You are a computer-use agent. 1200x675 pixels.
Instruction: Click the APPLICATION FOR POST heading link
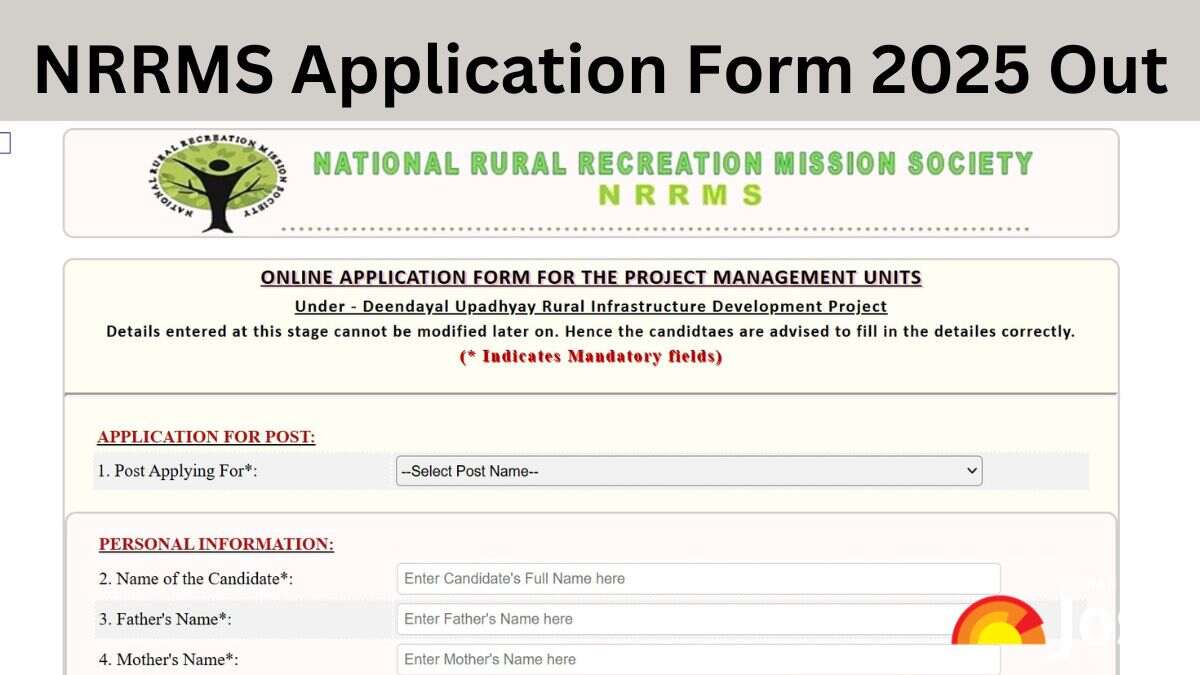coord(205,436)
